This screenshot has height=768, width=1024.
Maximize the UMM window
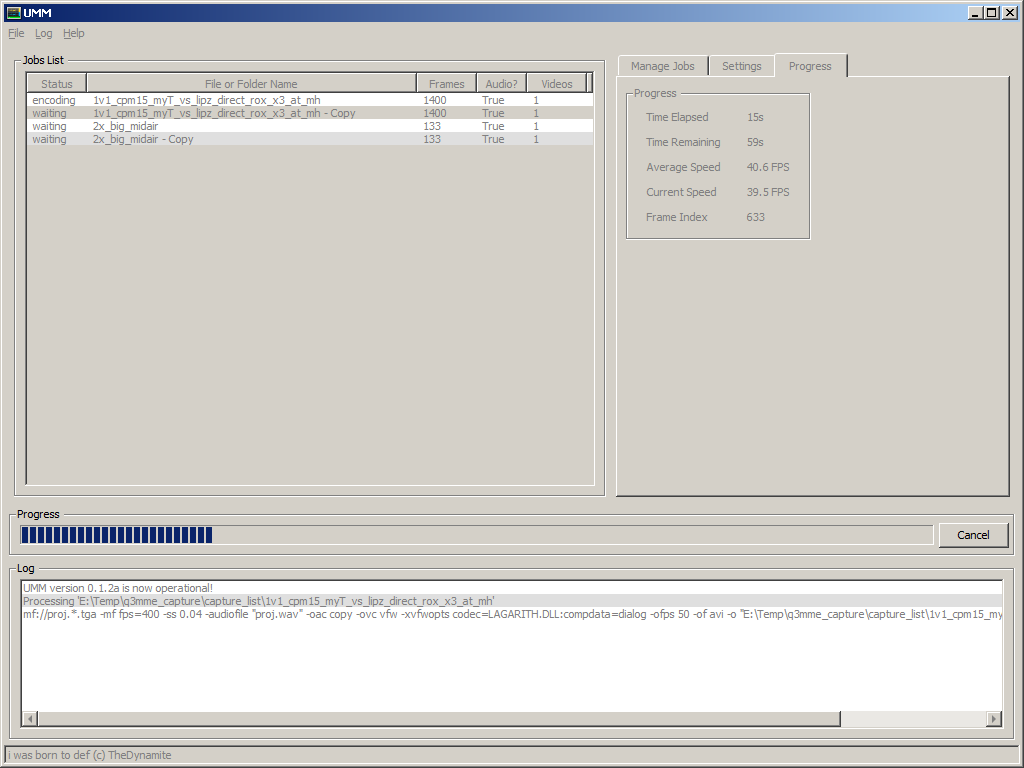tap(991, 13)
